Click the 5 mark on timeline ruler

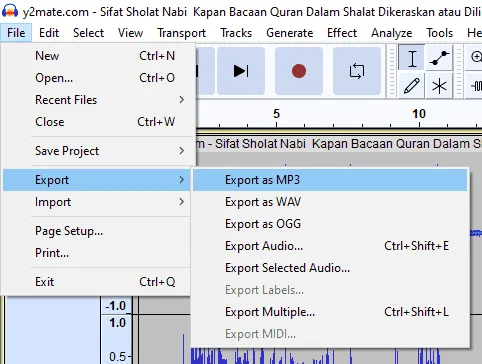(x=276, y=114)
